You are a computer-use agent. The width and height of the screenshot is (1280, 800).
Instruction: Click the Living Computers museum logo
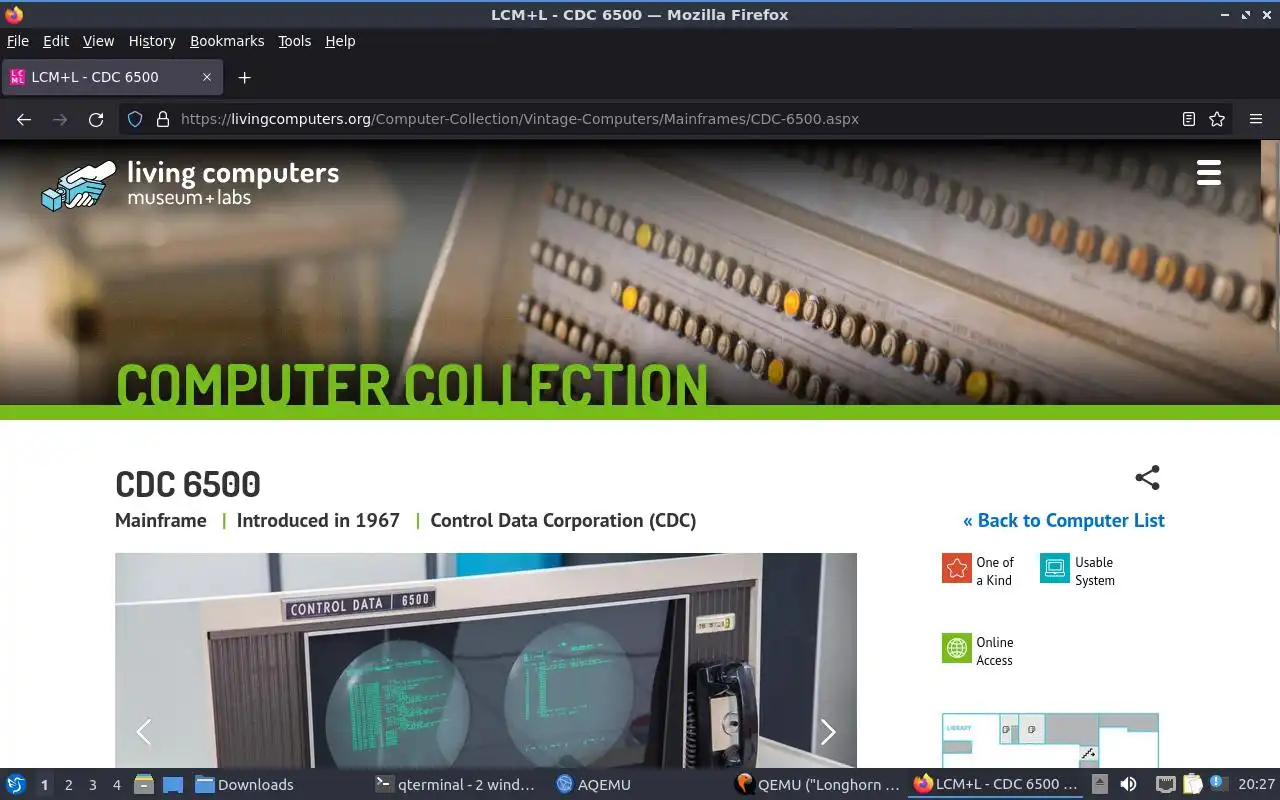click(190, 184)
